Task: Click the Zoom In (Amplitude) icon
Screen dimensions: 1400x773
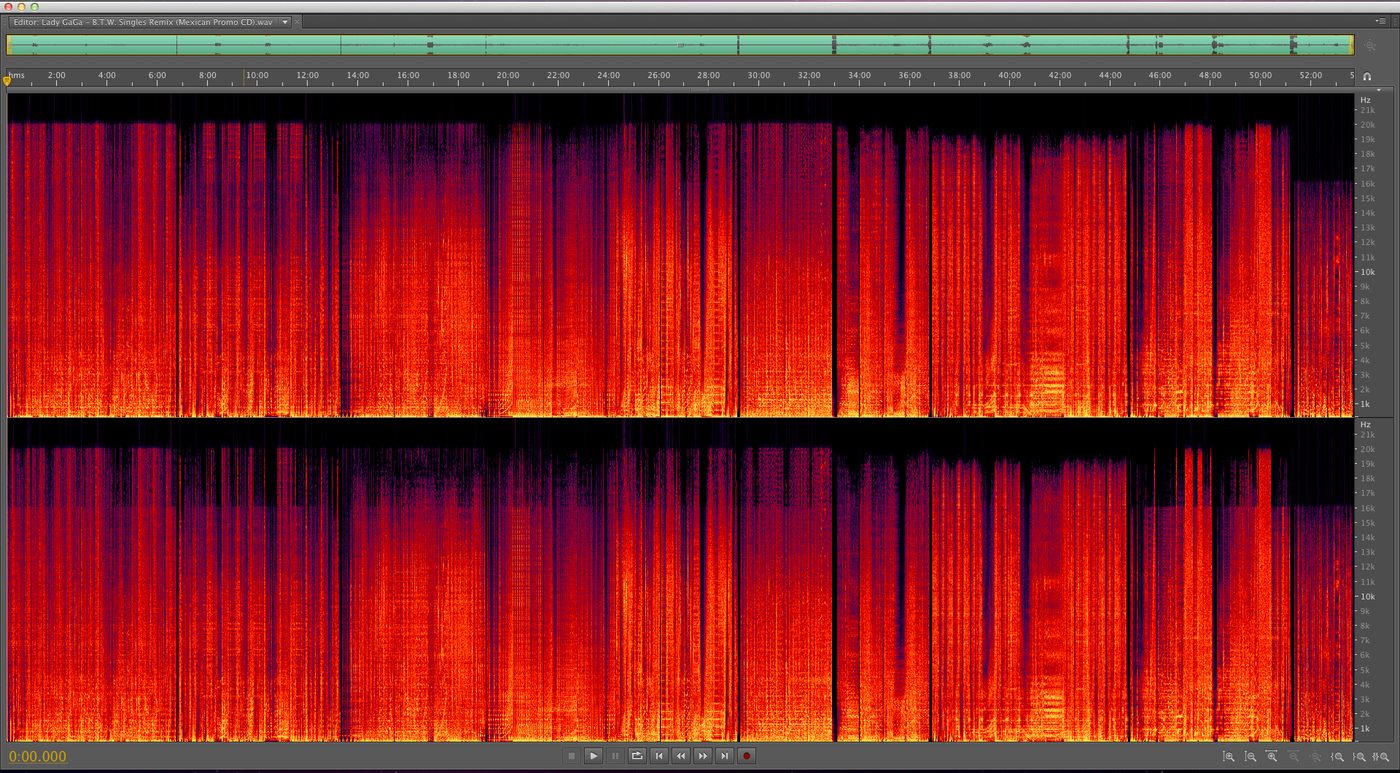Action: click(x=1229, y=757)
